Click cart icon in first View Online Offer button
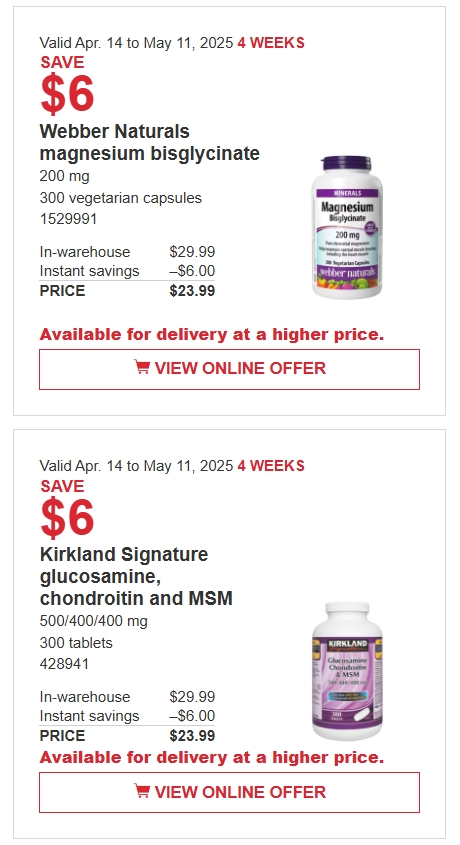 (x=142, y=368)
